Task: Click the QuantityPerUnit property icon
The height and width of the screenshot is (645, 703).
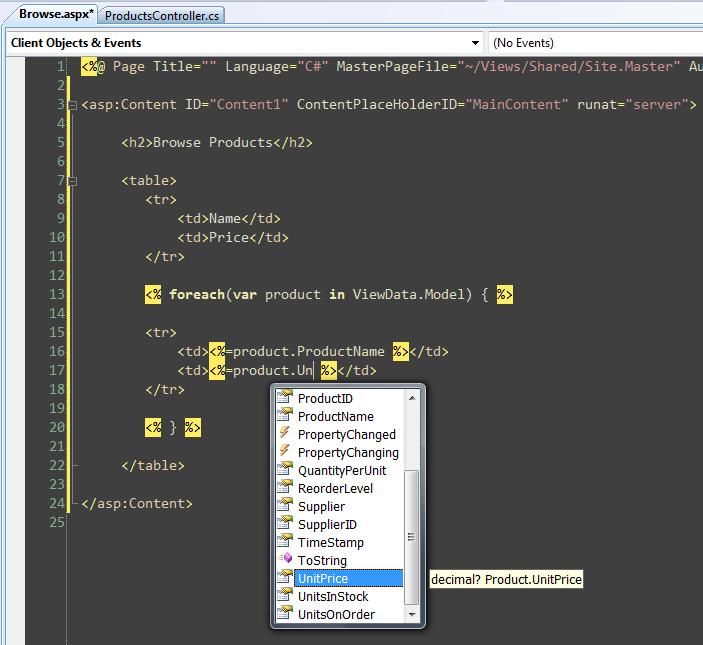Action: [285, 469]
